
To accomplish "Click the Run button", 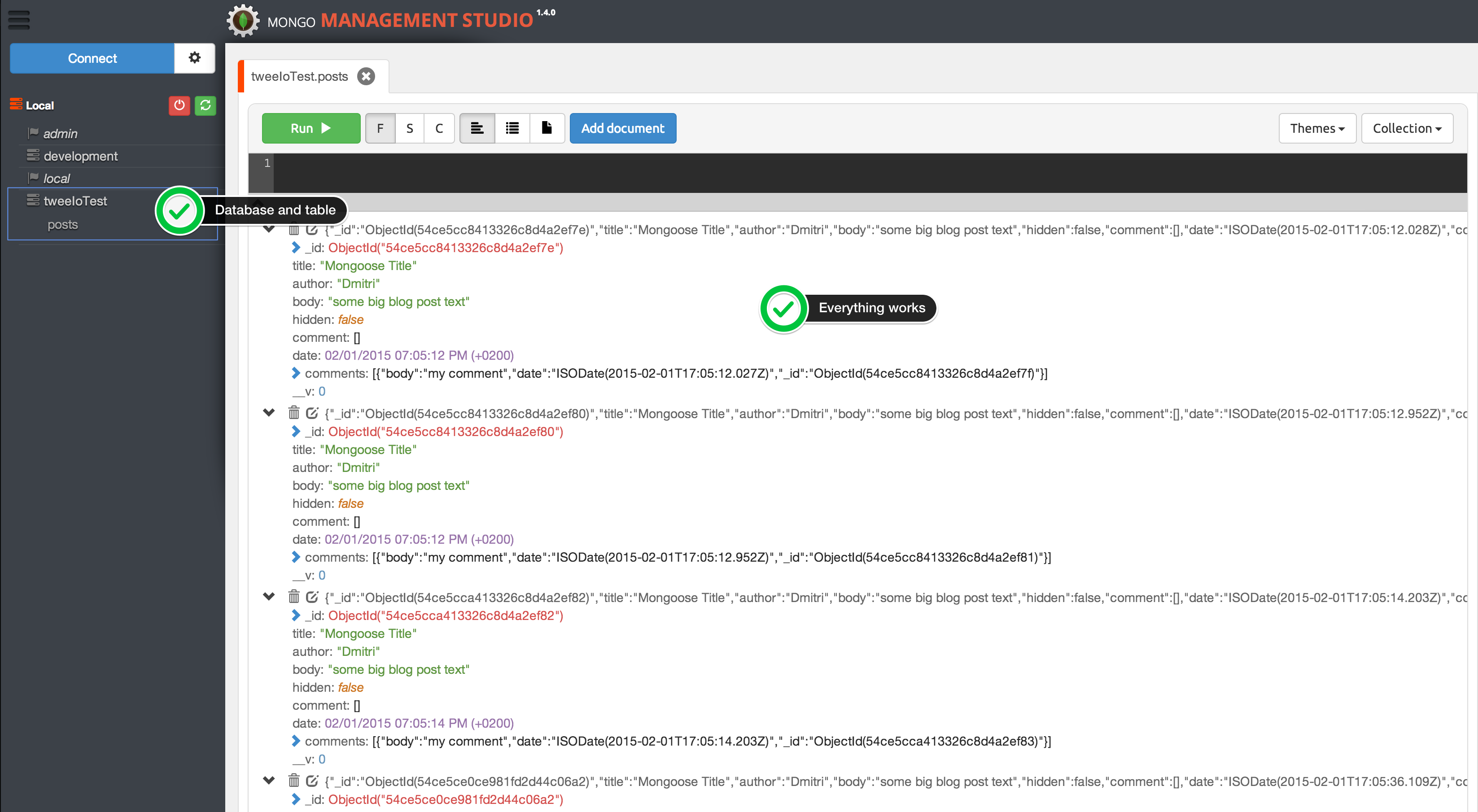I will click(x=311, y=128).
